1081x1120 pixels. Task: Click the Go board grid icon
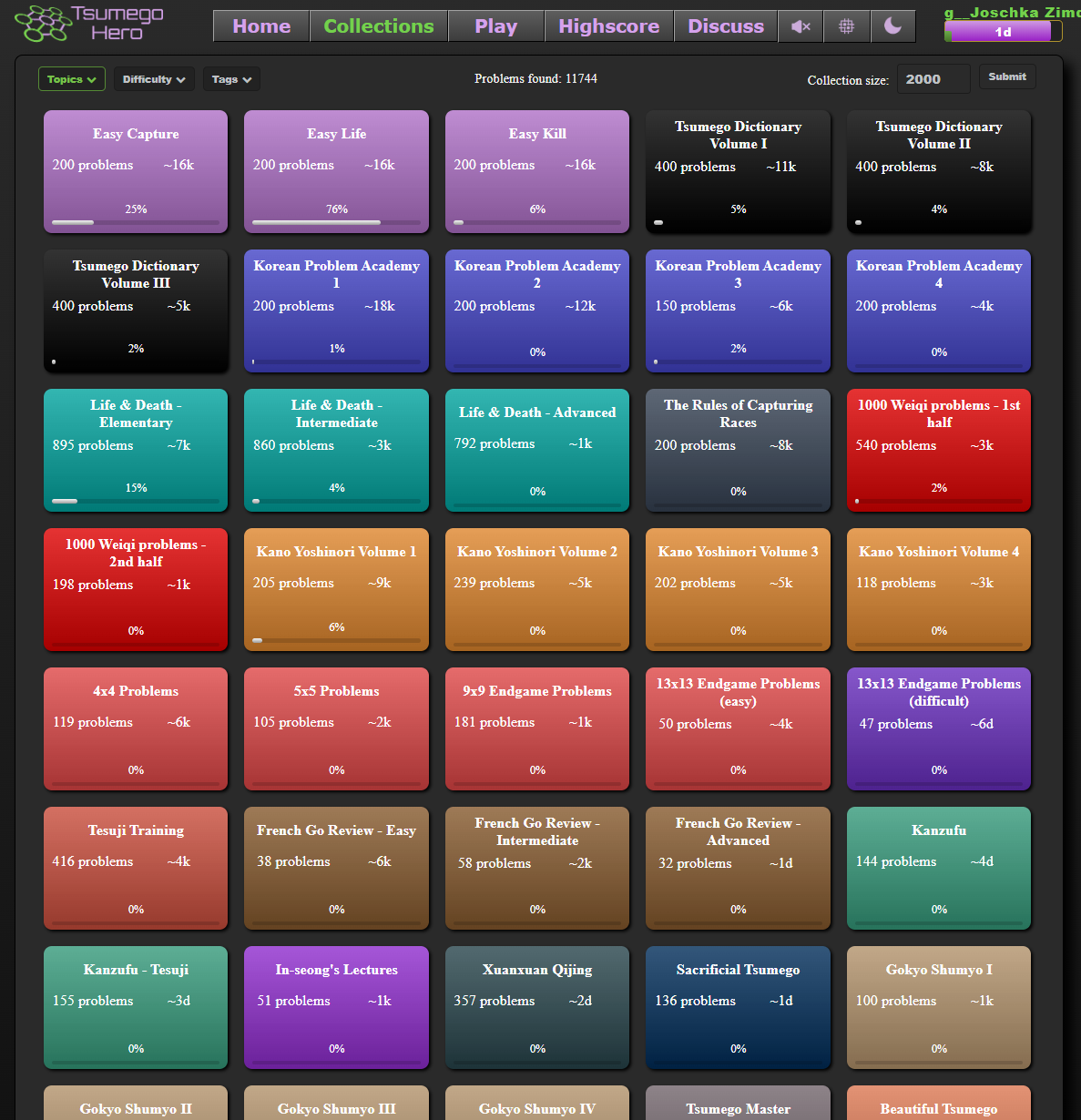click(x=847, y=26)
